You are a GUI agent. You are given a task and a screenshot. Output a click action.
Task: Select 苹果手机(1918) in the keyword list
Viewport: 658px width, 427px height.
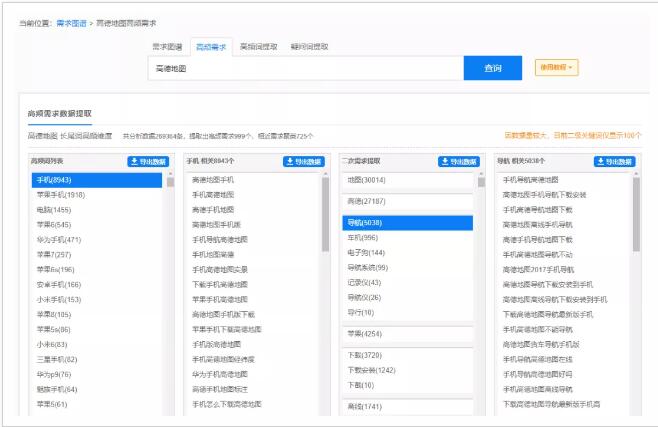tap(61, 195)
